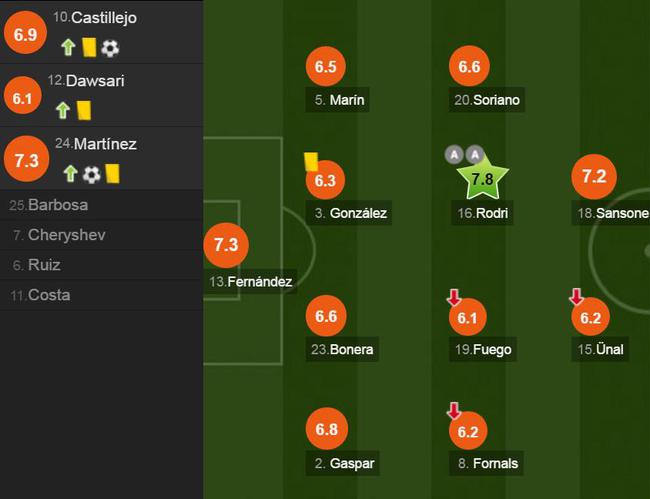Open Sansone's 7.2 rating circle
Viewport: 650px width, 499px height.
[x=594, y=177]
